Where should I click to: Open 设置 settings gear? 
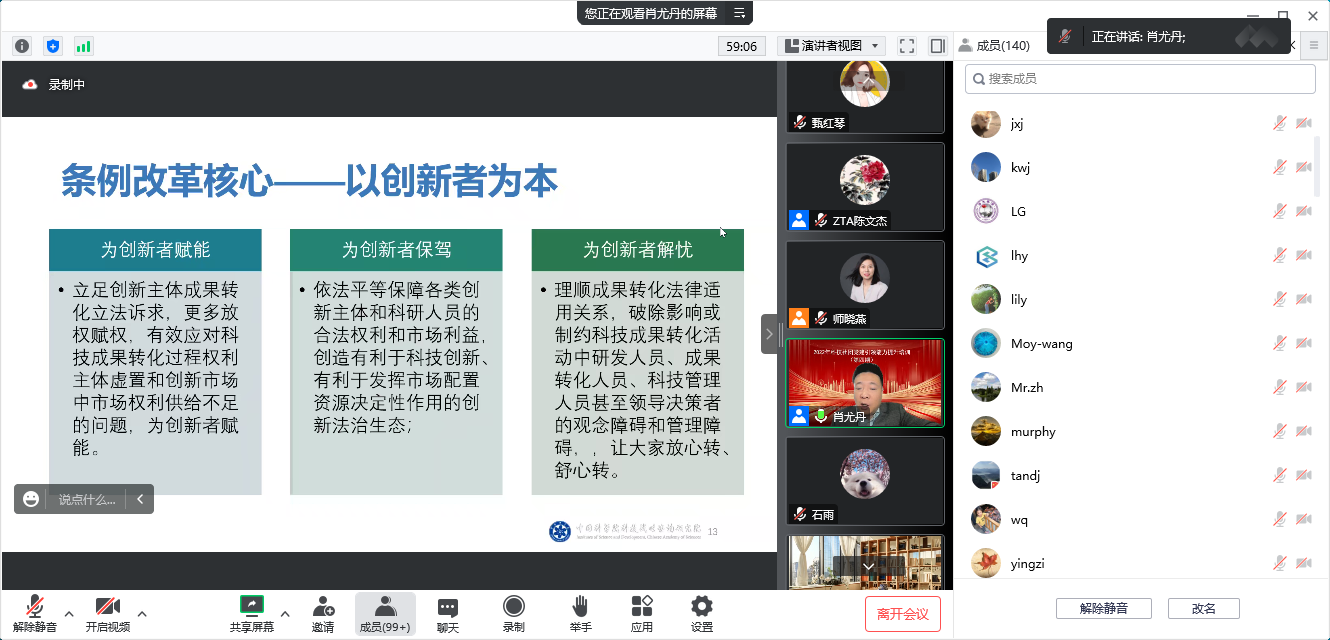702,614
